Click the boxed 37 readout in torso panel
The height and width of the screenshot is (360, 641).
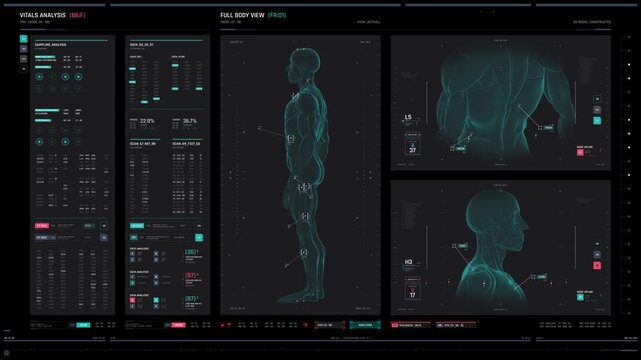coord(412,144)
